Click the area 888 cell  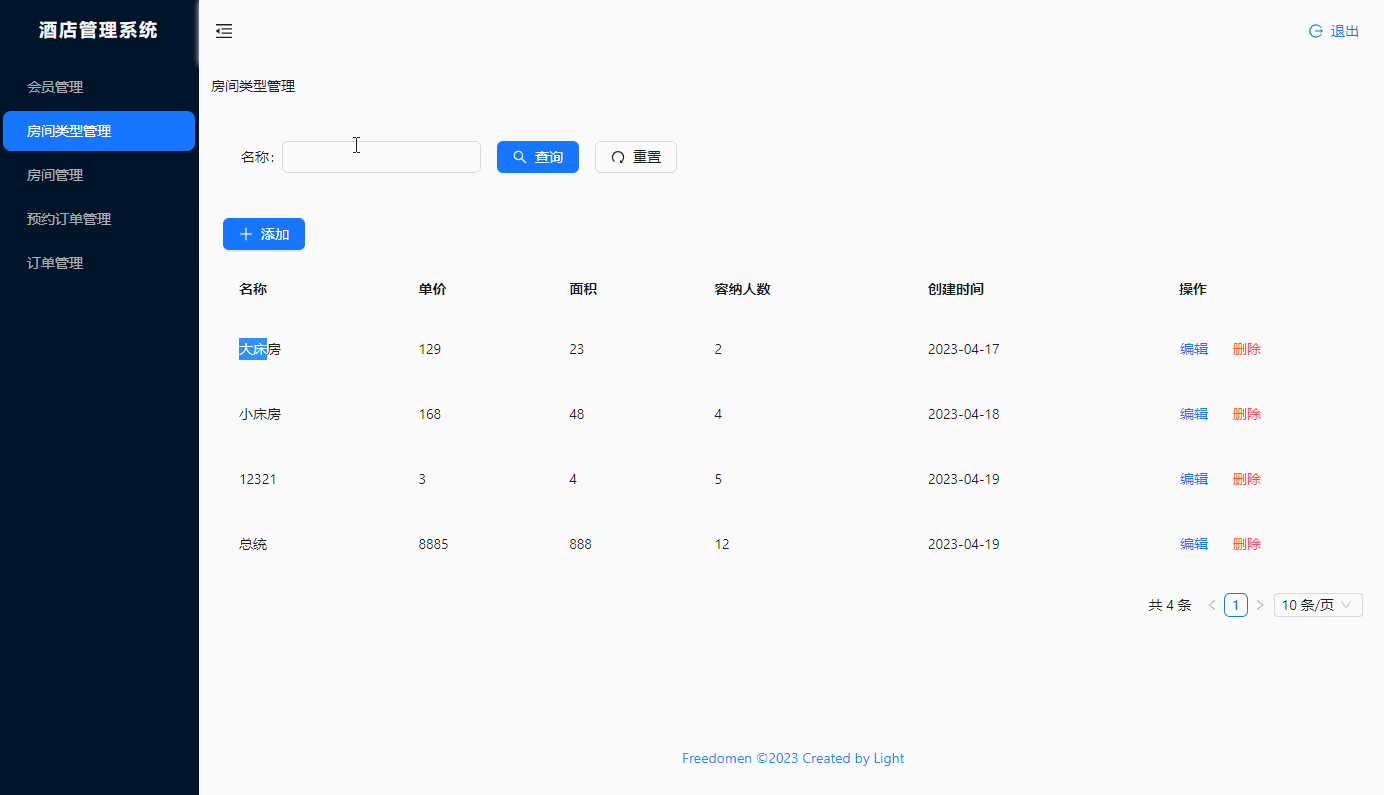point(581,544)
